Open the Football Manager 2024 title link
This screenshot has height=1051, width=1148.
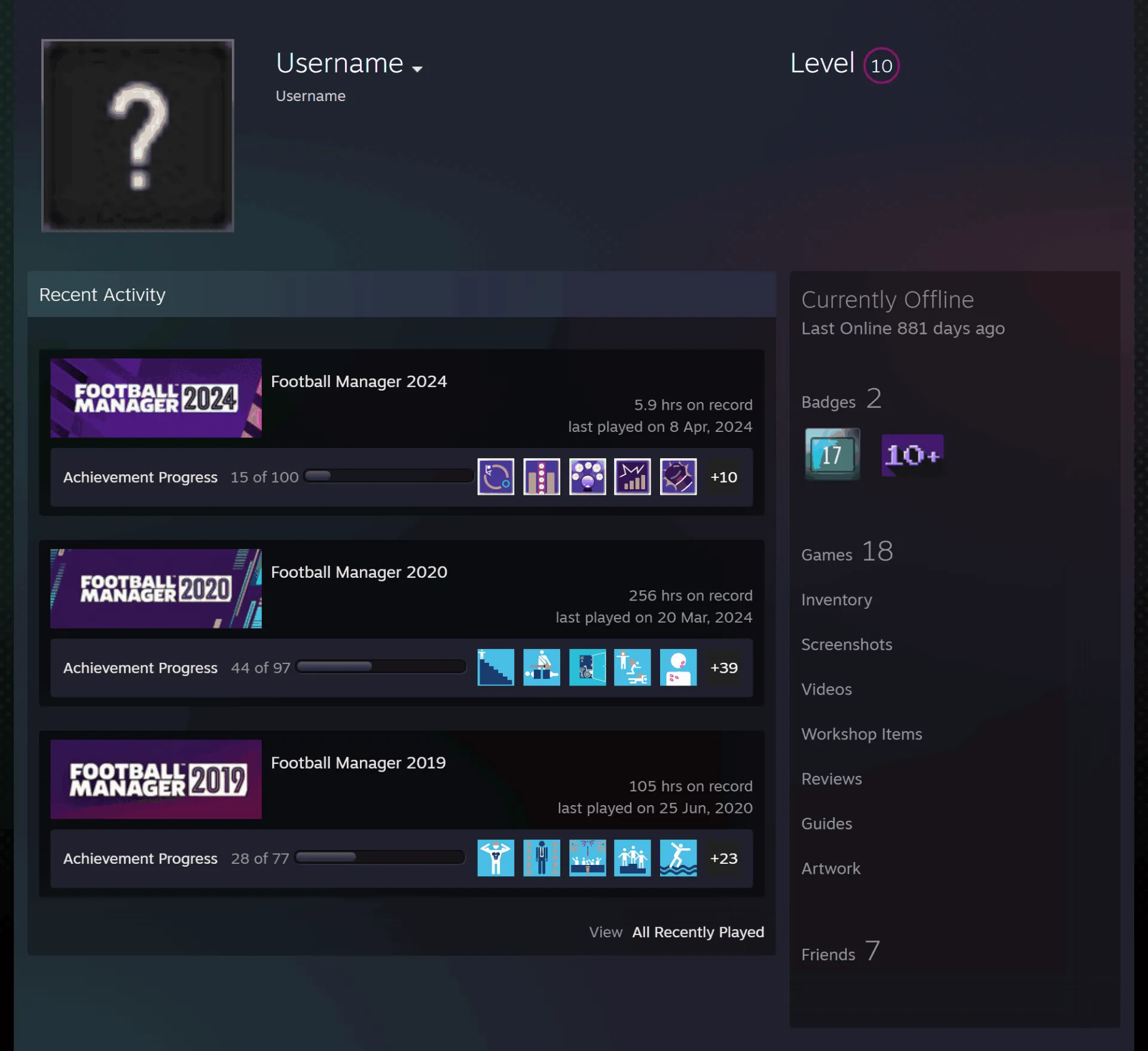pos(359,381)
